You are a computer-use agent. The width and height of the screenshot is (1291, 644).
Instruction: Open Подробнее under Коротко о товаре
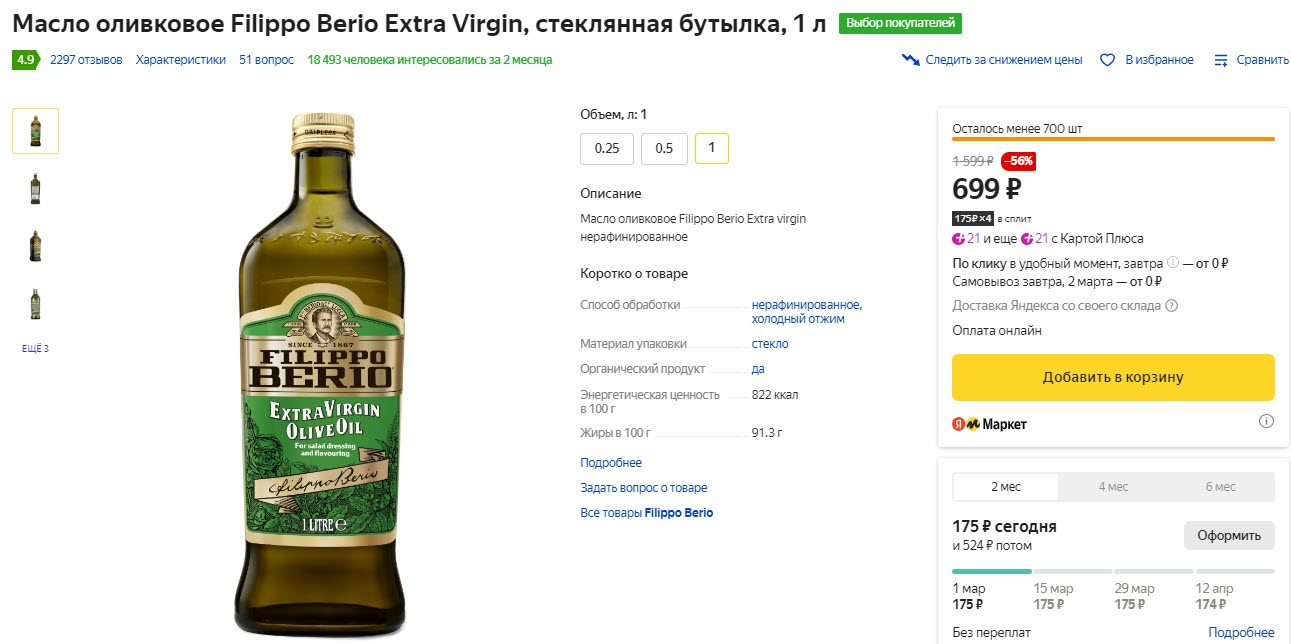[x=611, y=461]
